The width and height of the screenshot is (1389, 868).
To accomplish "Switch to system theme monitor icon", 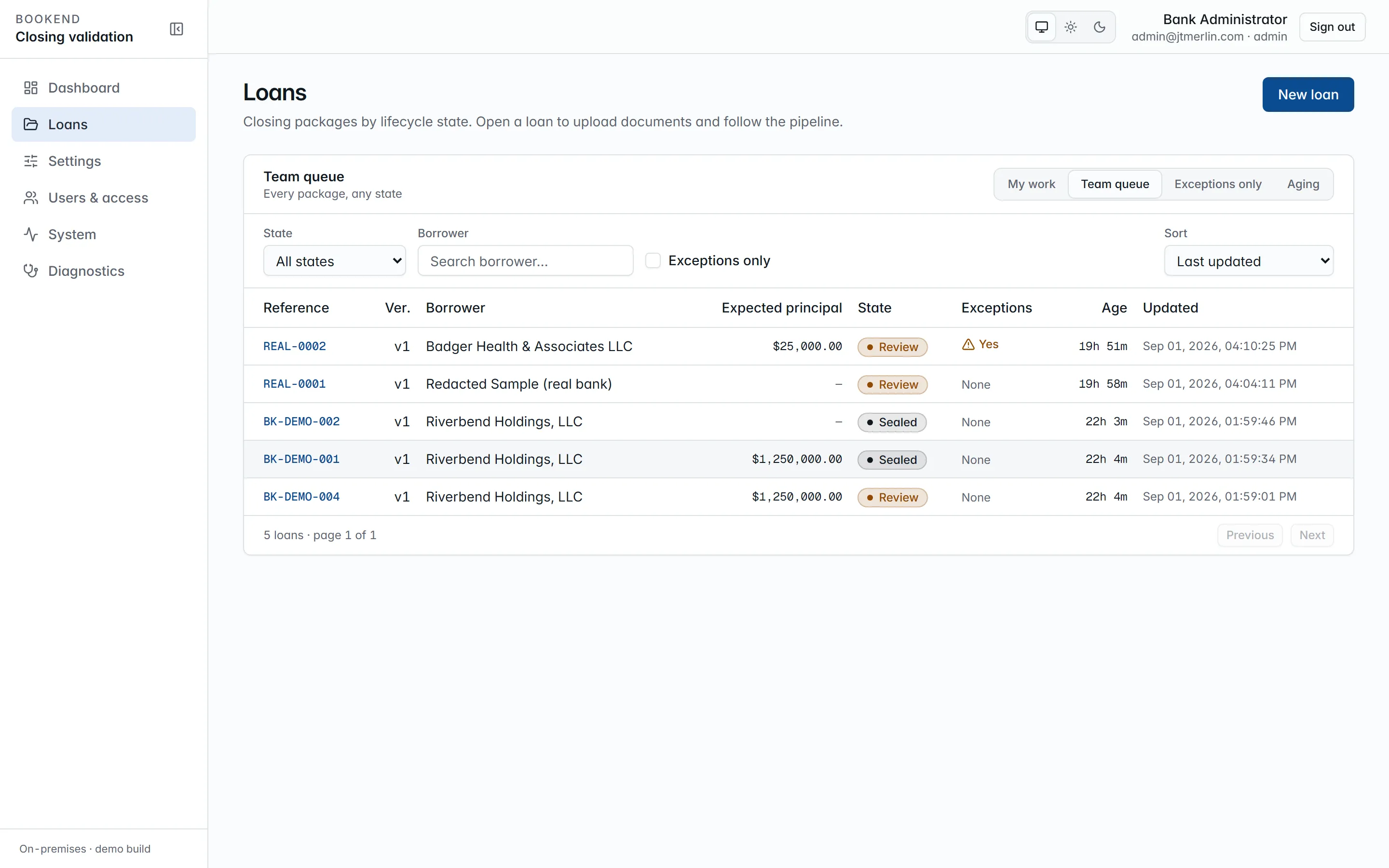I will click(1042, 27).
